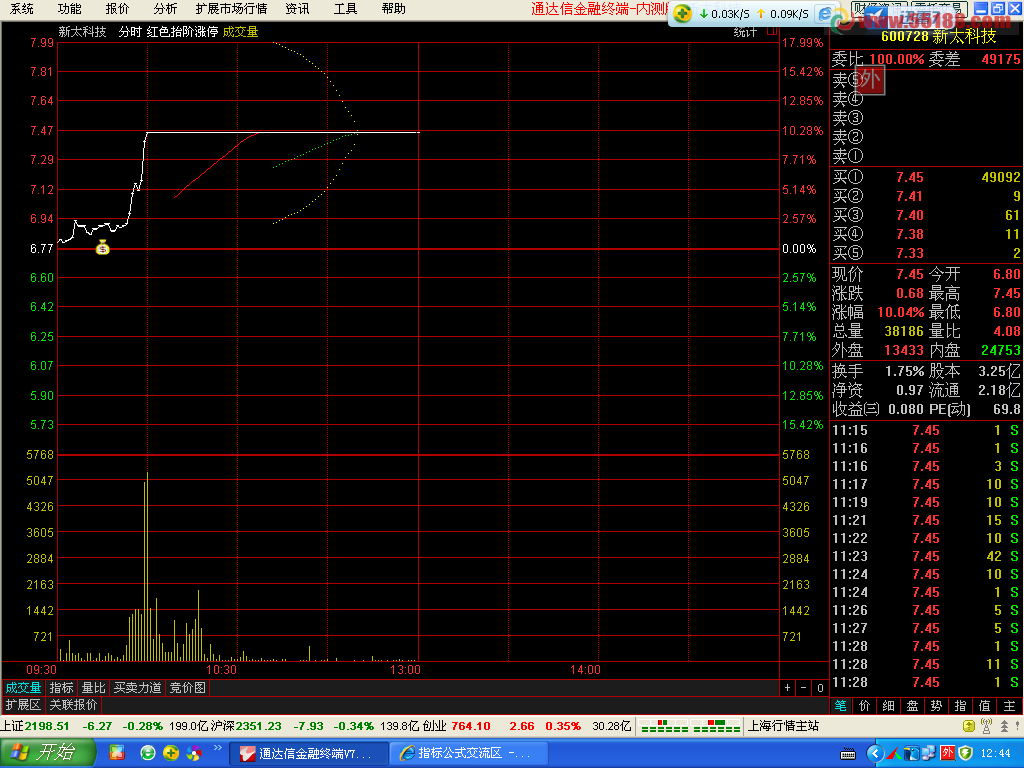
Task: Click the yellow message icon in status bar
Action: [x=969, y=726]
